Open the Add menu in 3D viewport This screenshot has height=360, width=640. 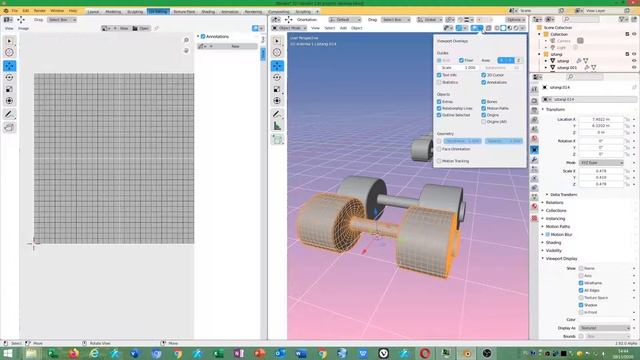(x=343, y=28)
